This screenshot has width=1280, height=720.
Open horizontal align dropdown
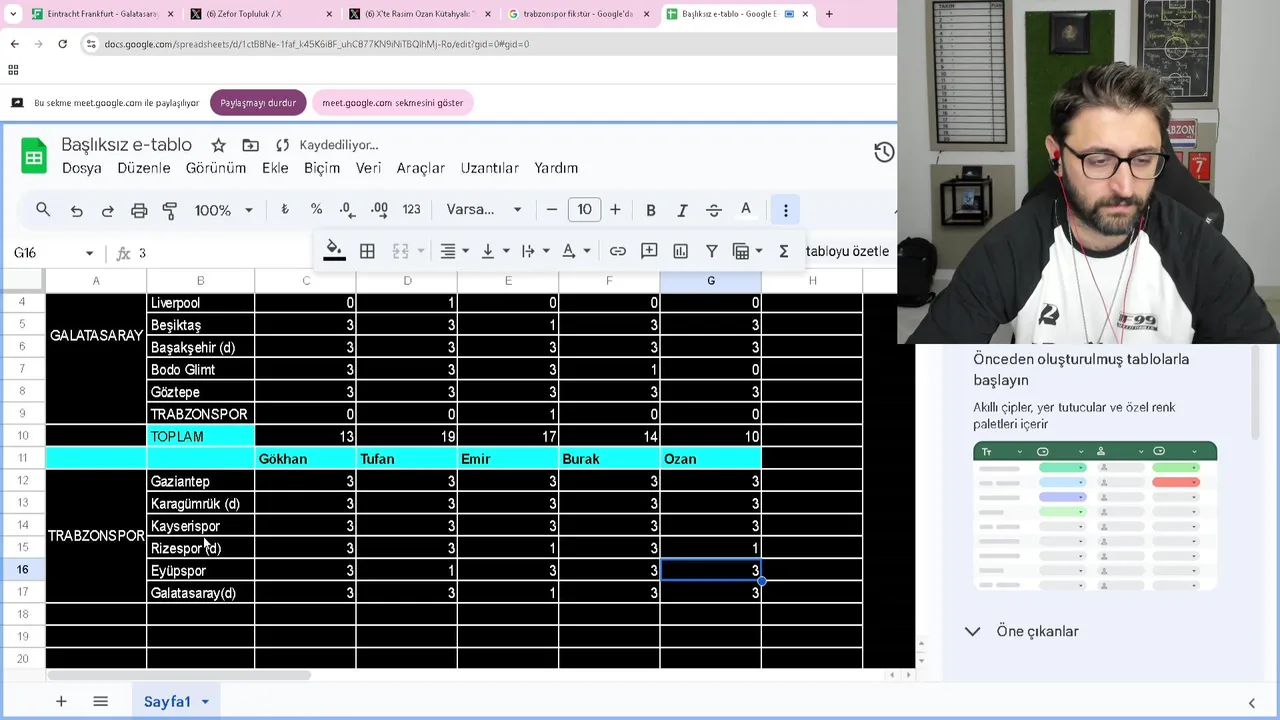[x=455, y=251]
